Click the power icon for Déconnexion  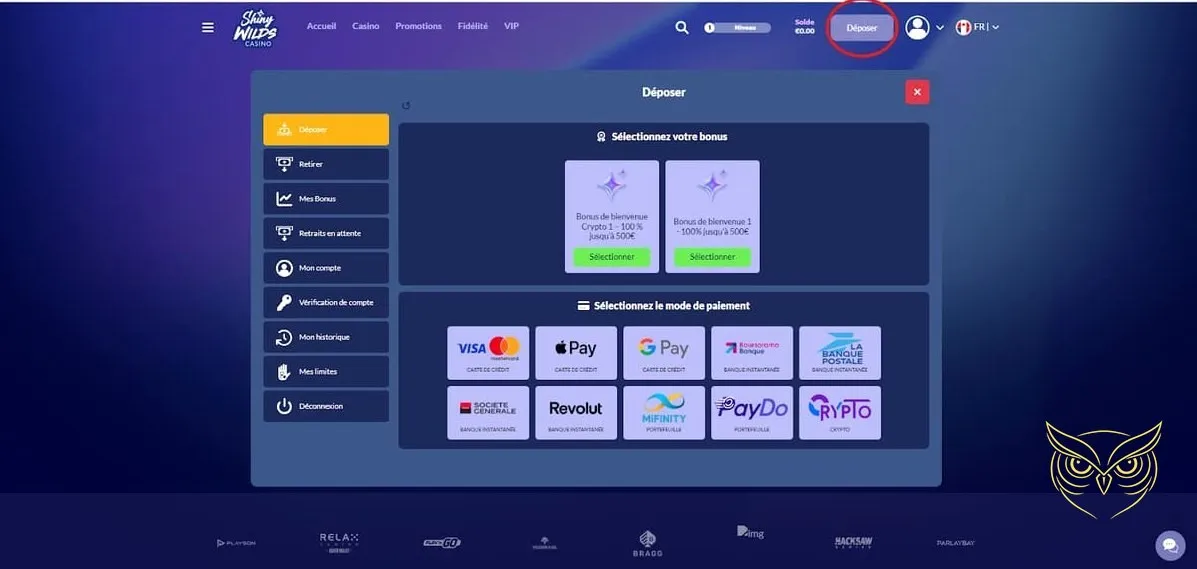tap(284, 406)
